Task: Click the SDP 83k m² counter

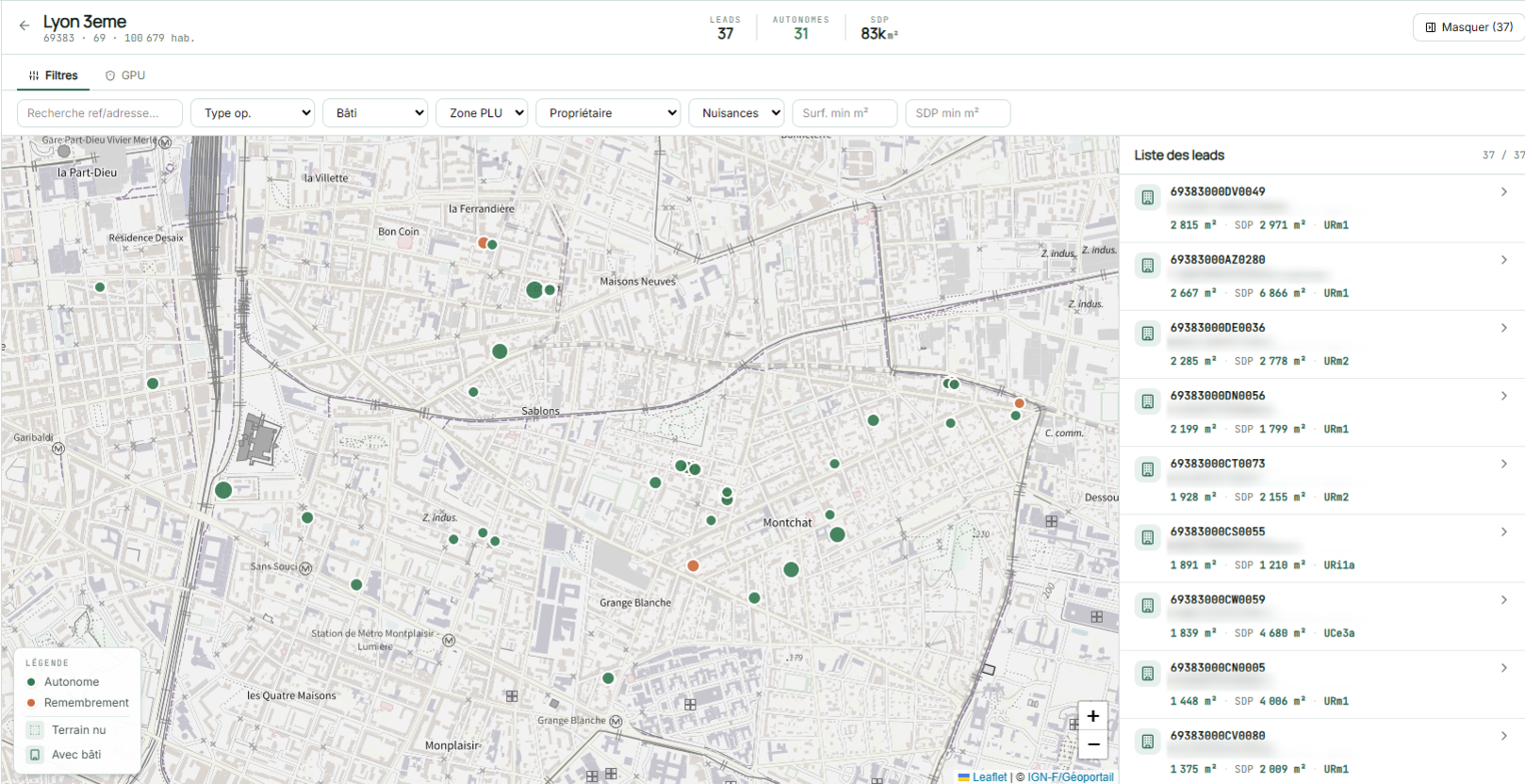Action: (x=879, y=27)
